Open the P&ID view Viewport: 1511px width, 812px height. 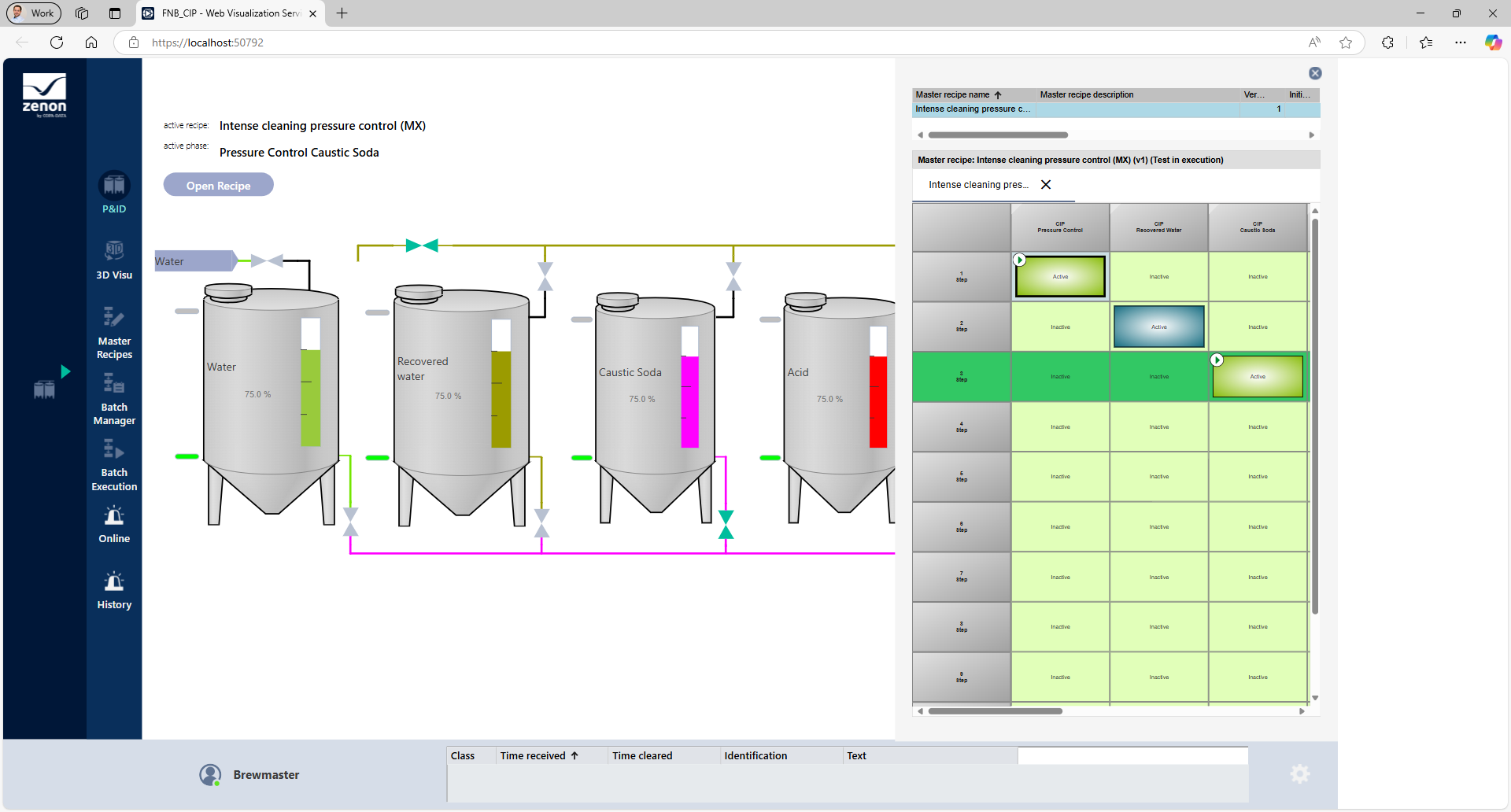pos(113,191)
